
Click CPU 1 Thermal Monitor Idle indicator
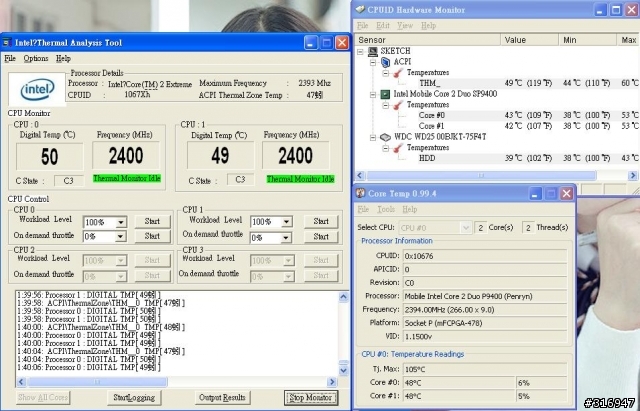(300, 179)
